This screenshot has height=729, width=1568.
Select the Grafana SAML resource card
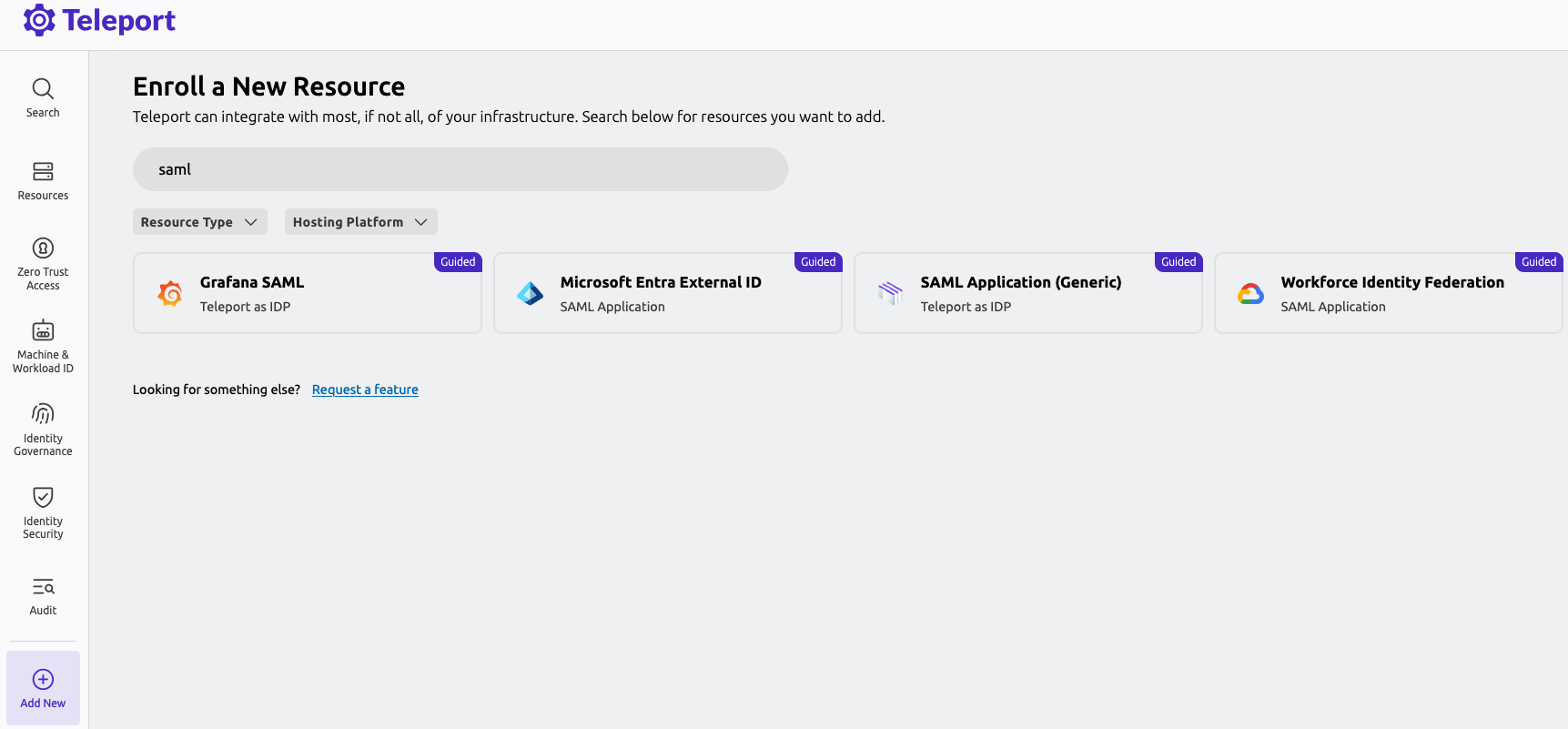(307, 293)
